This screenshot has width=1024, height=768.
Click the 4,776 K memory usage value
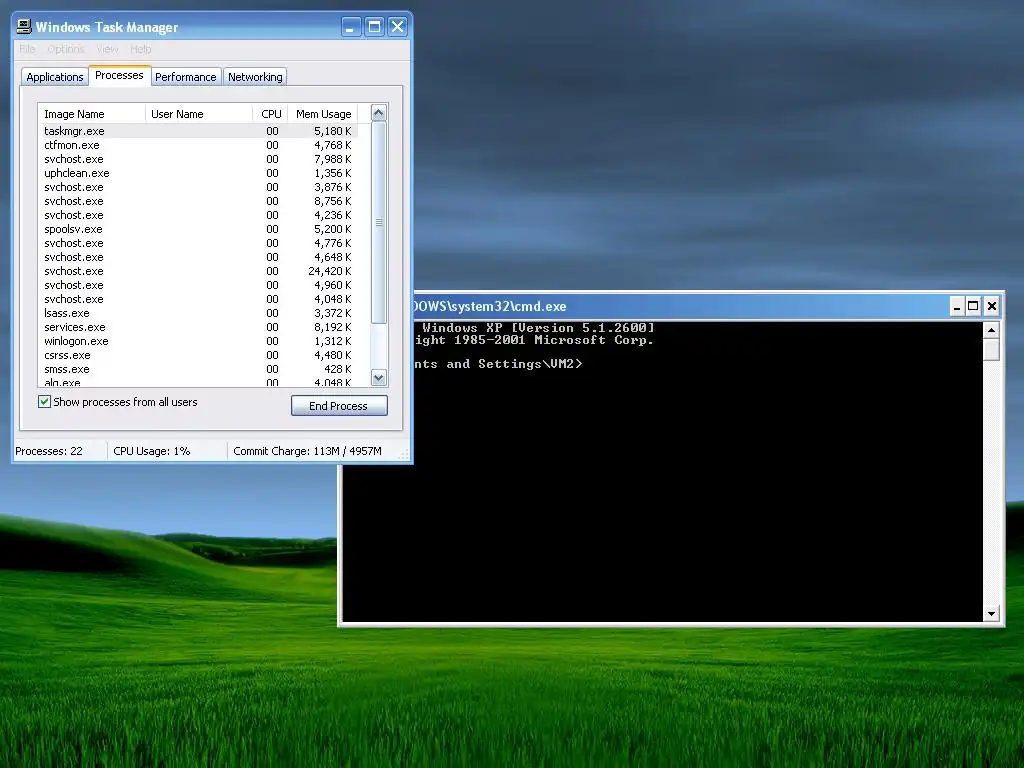[x=332, y=243]
